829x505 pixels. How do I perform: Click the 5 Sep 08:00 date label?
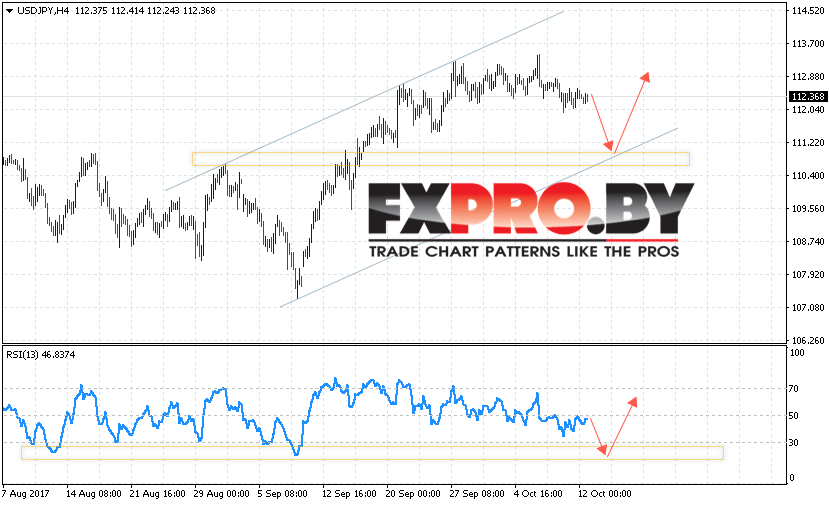pos(282,494)
